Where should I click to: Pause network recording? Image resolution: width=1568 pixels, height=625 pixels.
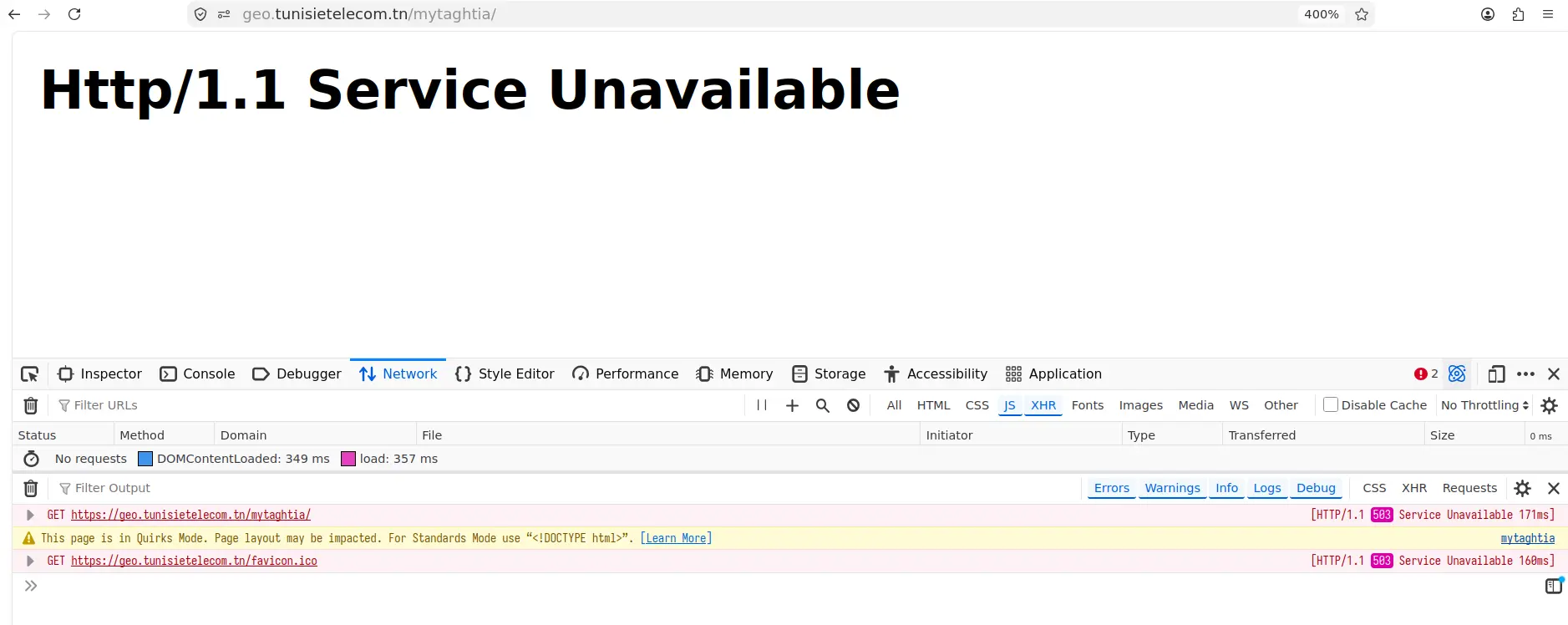click(762, 405)
